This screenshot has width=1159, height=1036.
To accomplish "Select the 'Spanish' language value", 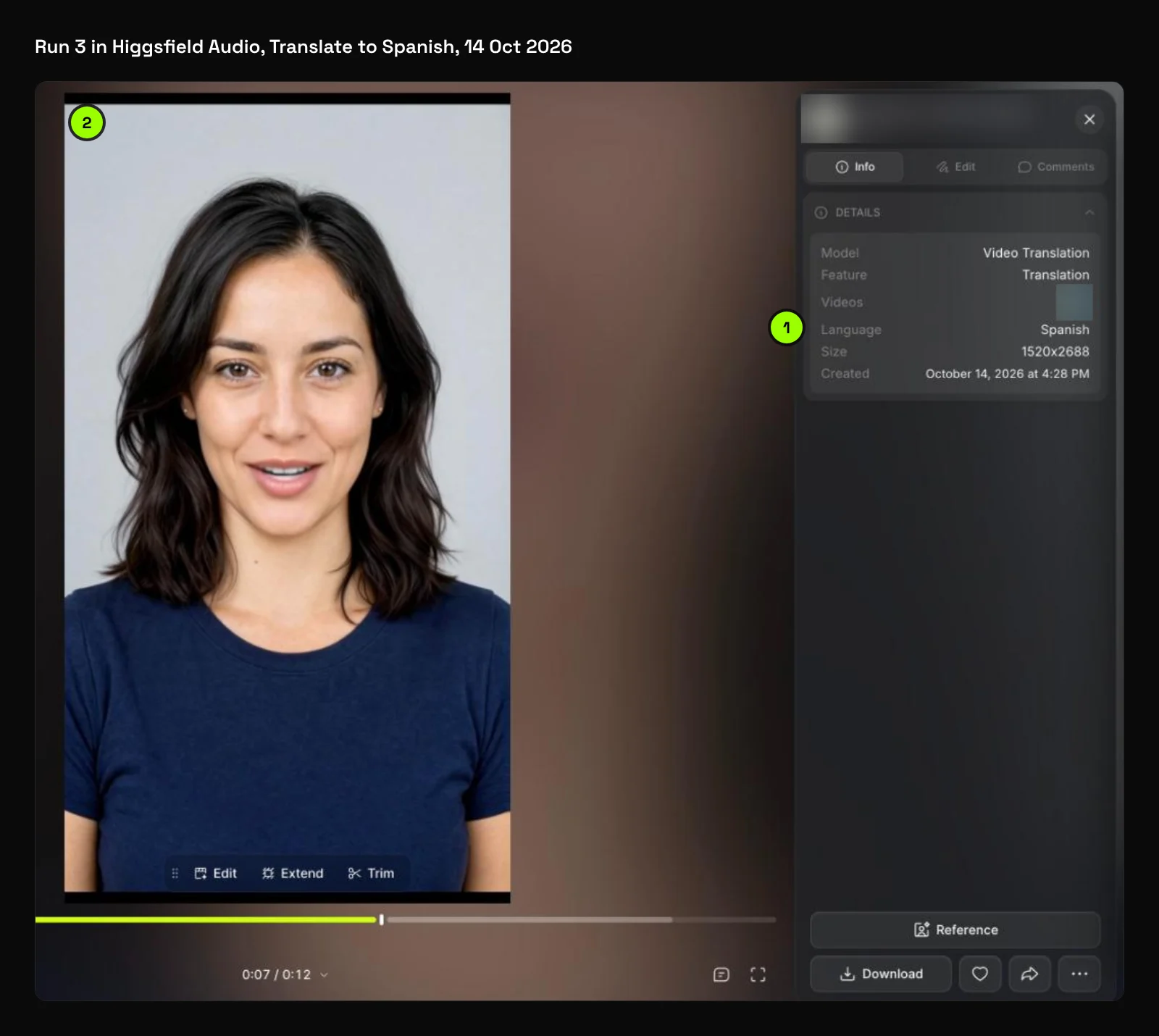I will tap(1065, 330).
